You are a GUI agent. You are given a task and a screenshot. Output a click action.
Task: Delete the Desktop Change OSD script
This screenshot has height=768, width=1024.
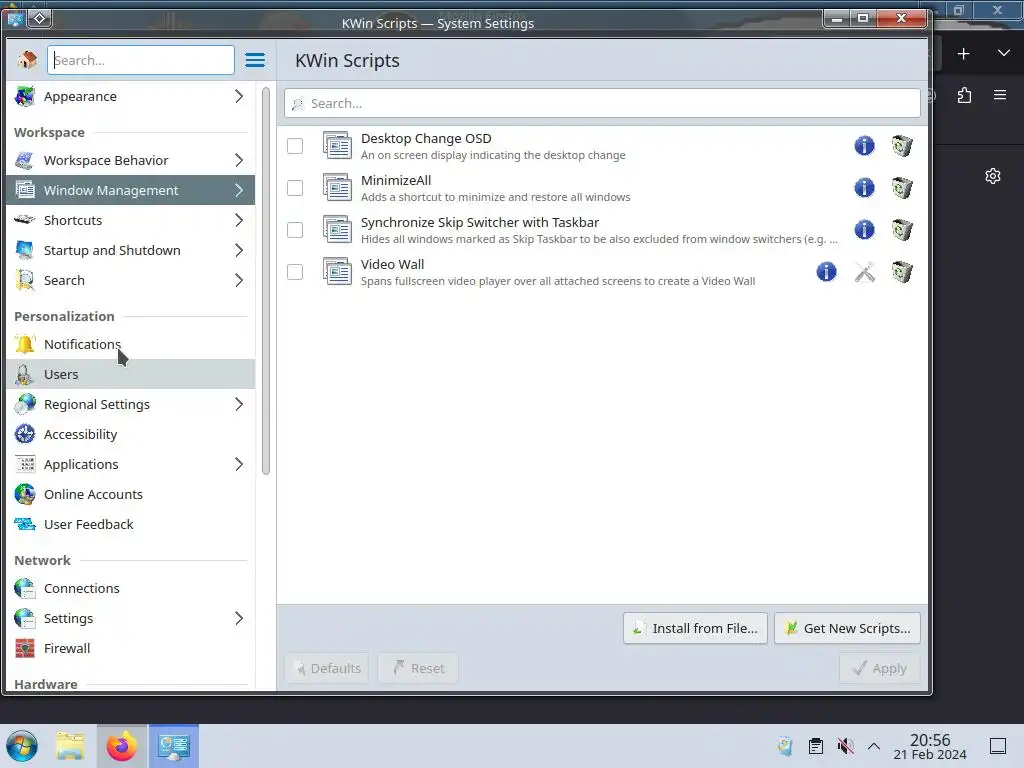click(x=902, y=146)
